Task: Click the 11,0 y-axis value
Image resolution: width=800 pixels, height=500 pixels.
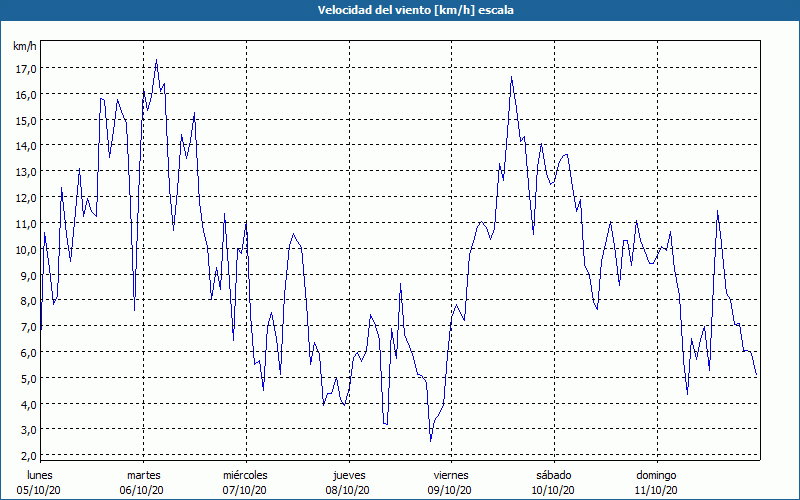Action: 26,224
